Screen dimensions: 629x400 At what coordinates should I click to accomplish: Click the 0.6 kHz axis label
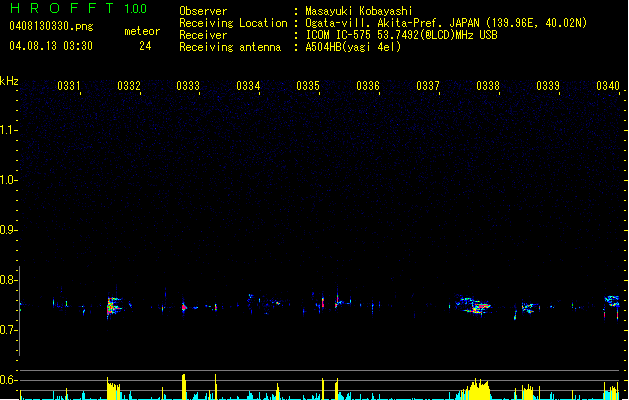[8, 380]
